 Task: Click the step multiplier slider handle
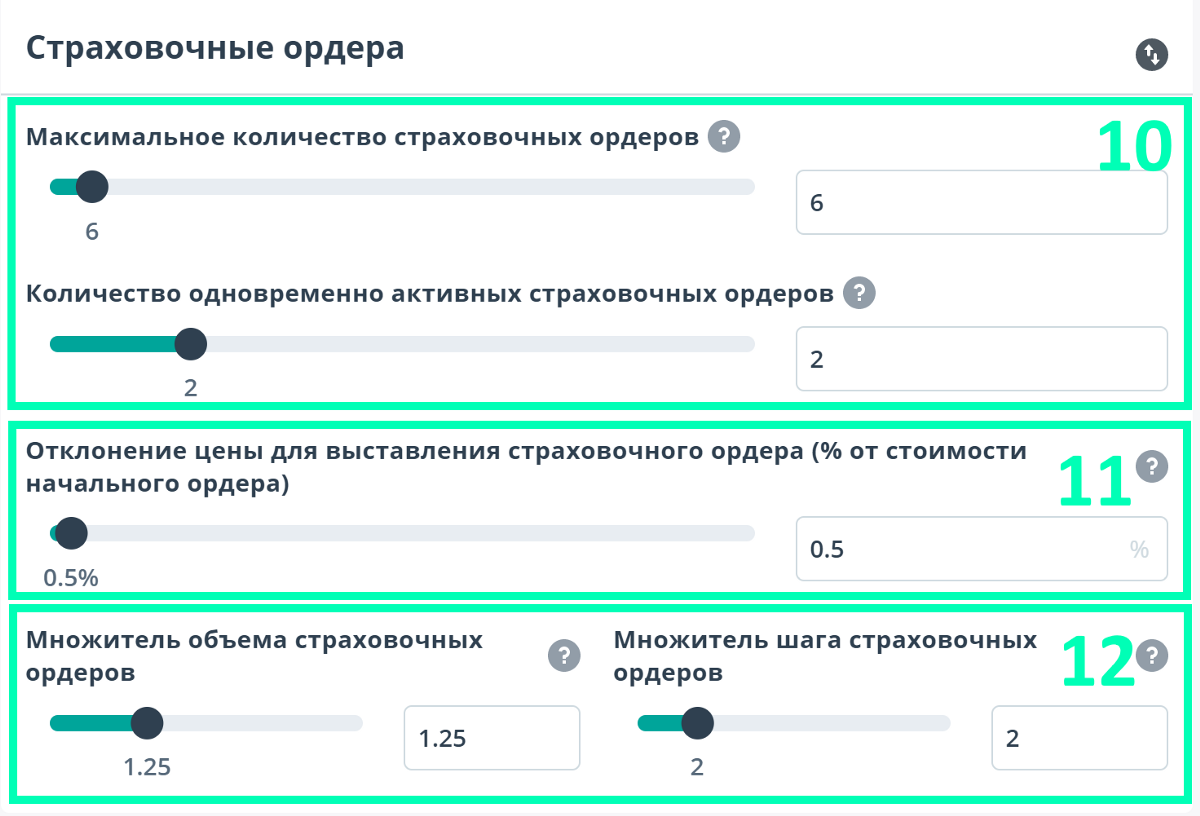tap(697, 722)
